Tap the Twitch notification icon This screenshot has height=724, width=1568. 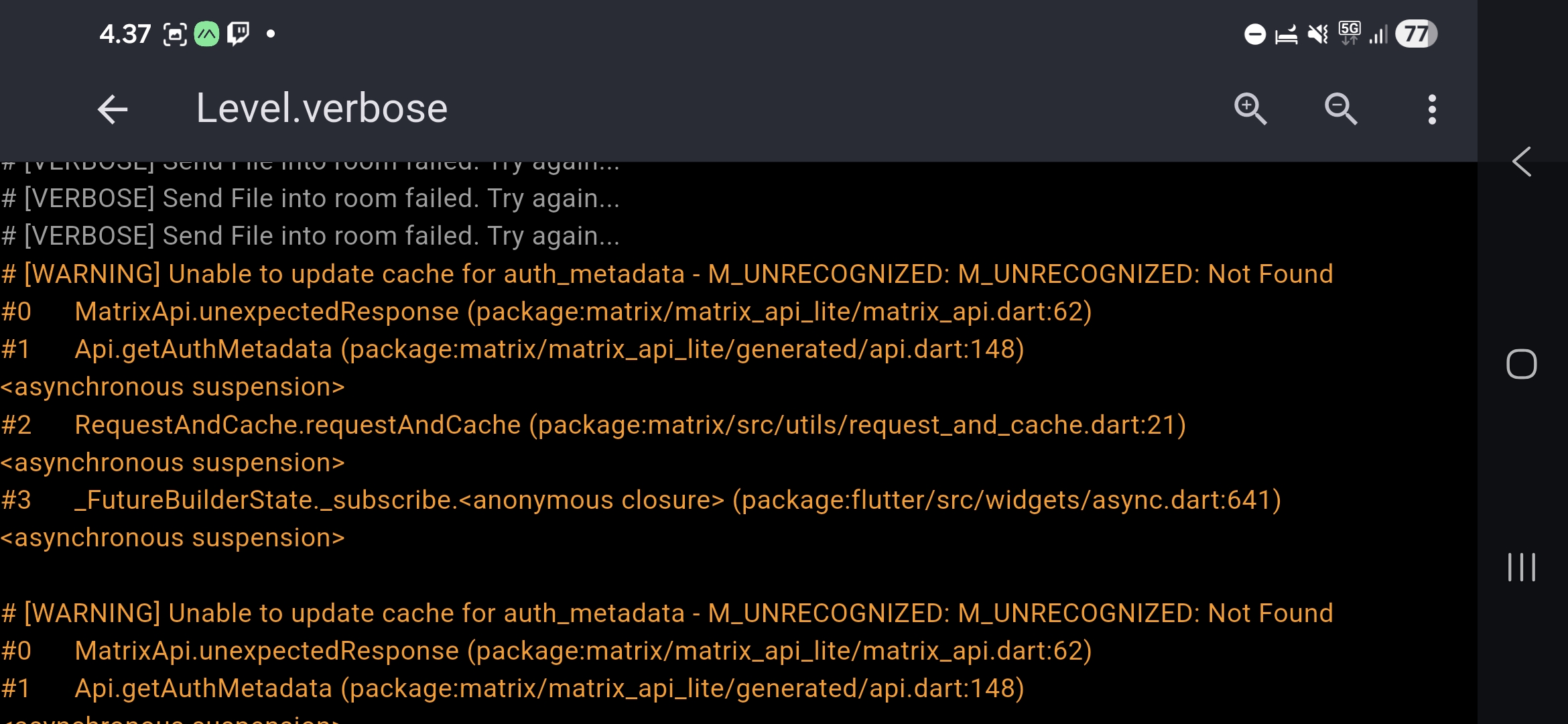(x=238, y=34)
